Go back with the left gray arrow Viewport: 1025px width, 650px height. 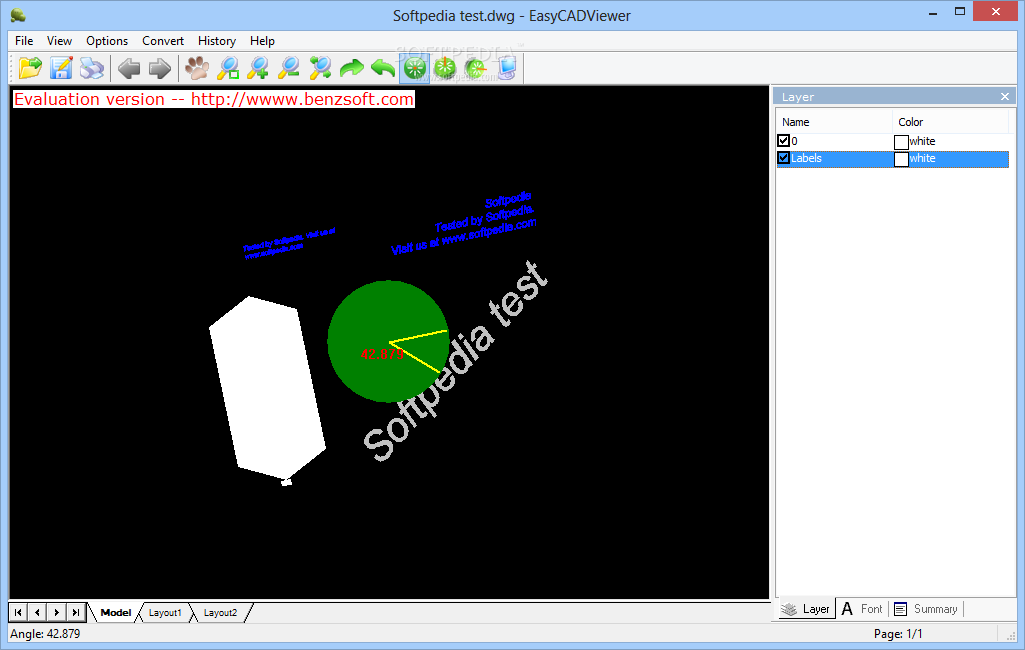[129, 68]
